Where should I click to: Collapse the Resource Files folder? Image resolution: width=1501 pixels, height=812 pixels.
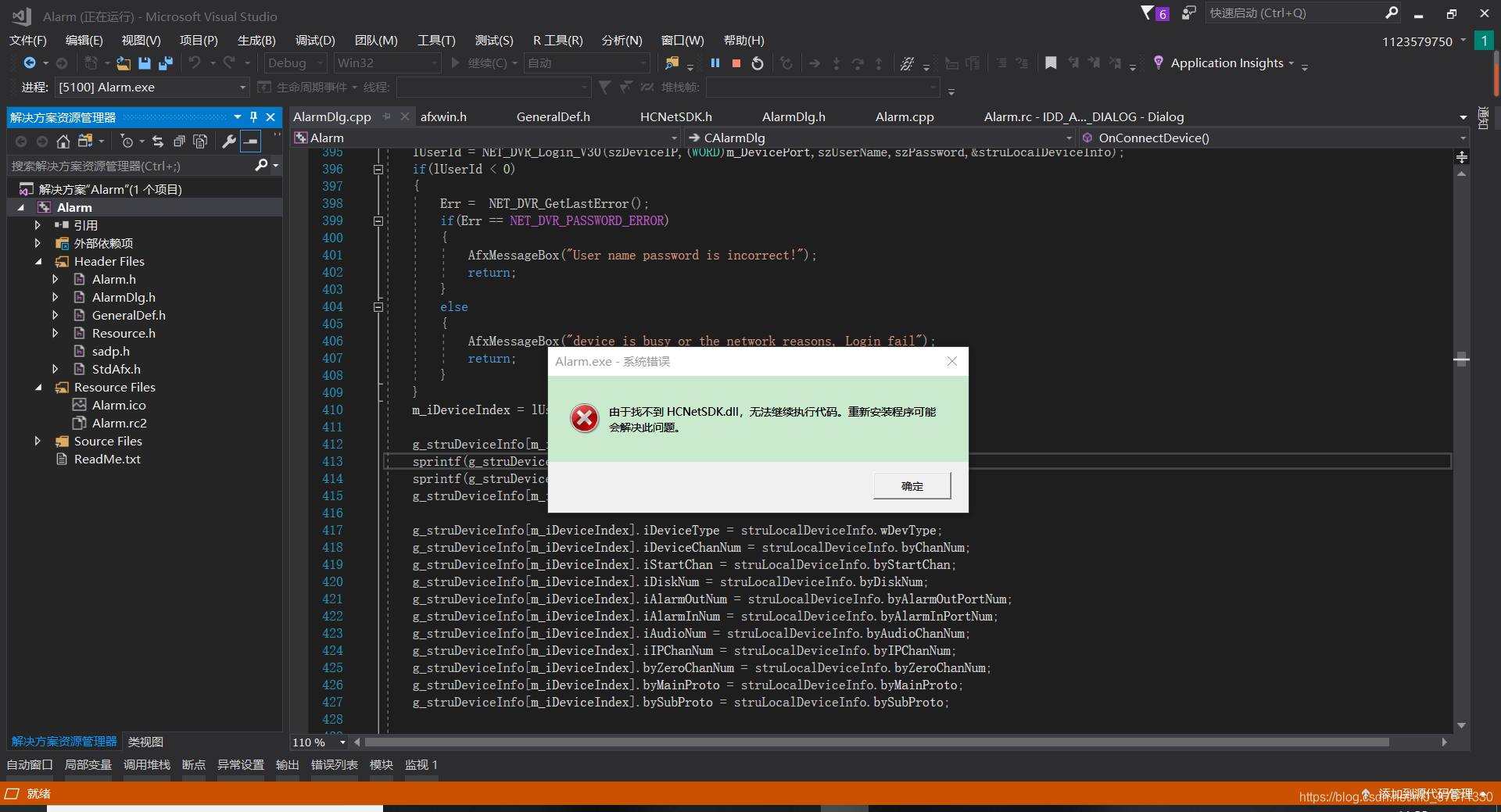coord(38,387)
